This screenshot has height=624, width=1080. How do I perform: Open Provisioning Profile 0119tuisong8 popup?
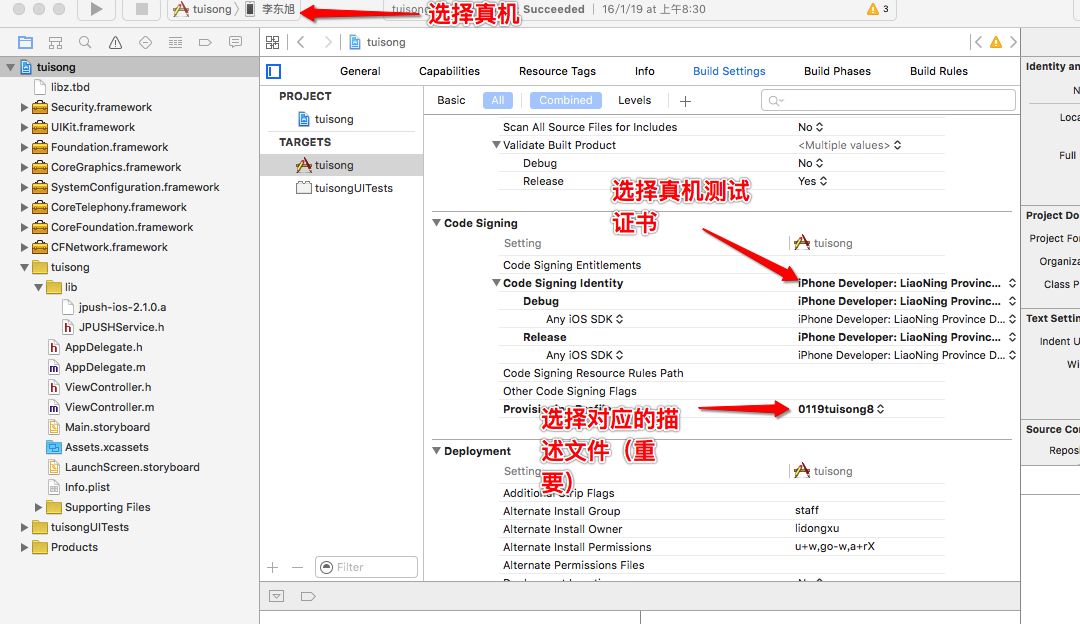841,409
